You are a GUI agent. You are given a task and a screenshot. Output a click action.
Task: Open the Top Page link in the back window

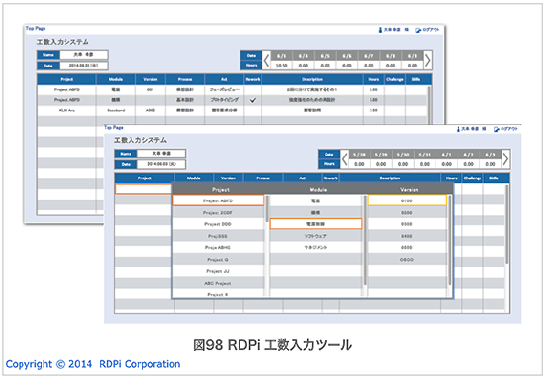pos(35,28)
